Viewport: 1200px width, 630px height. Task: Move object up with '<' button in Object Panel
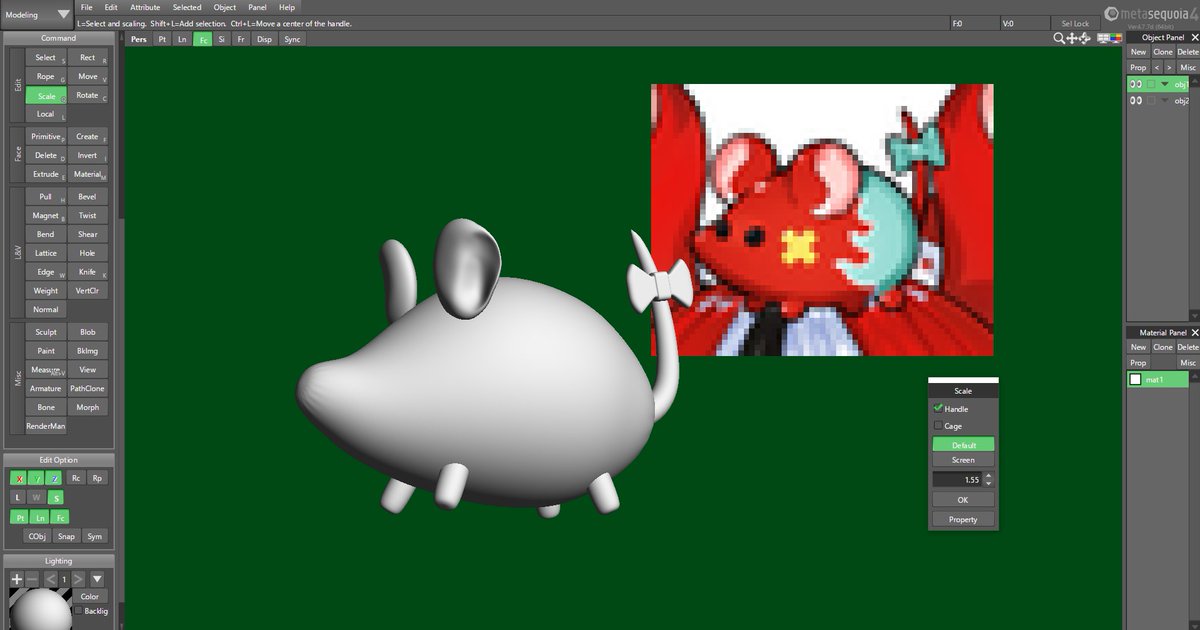point(1157,68)
